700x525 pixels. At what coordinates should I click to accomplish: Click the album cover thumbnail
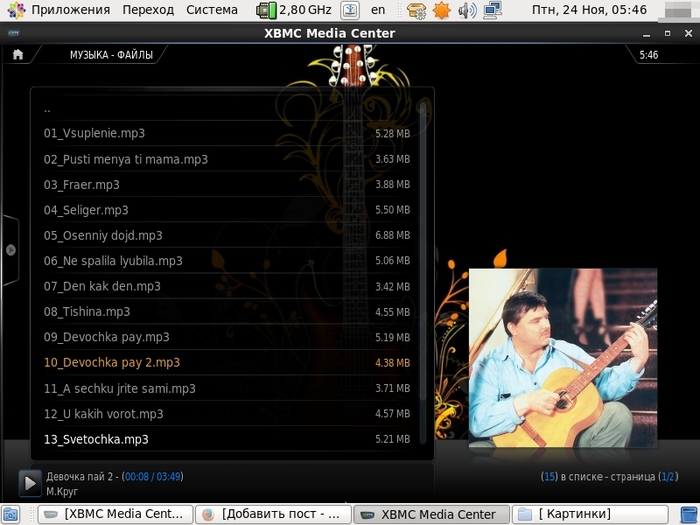(563, 357)
